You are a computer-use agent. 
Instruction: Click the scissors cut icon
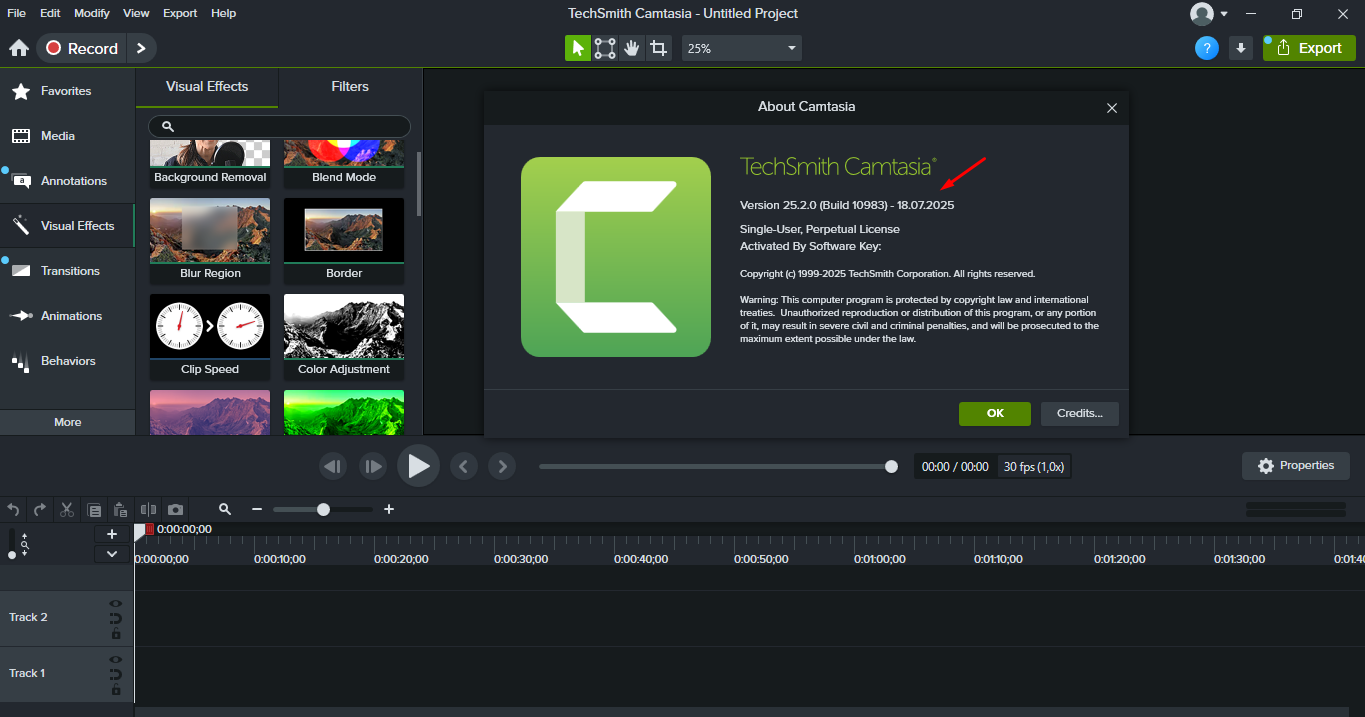[67, 509]
